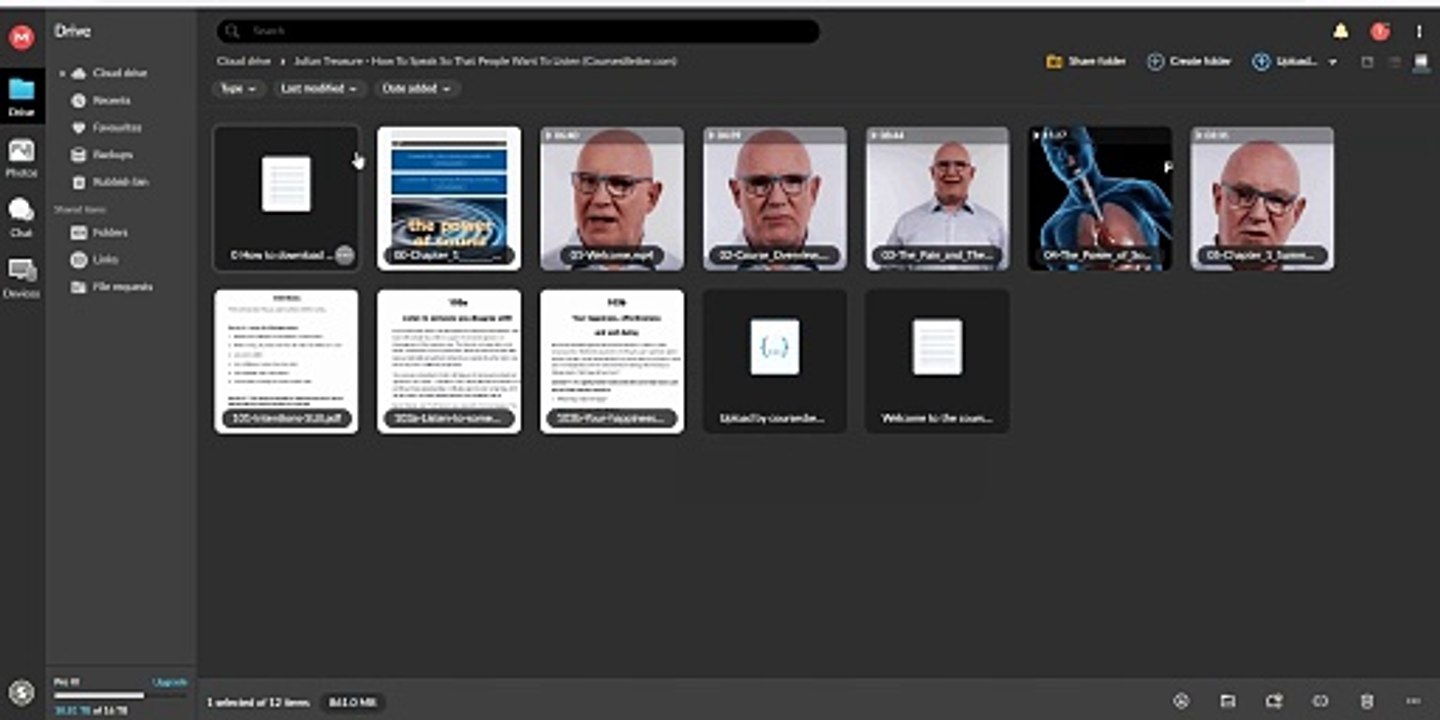1440x720 pixels.
Task: Open shared Folders in the sidebar
Action: click(99, 232)
